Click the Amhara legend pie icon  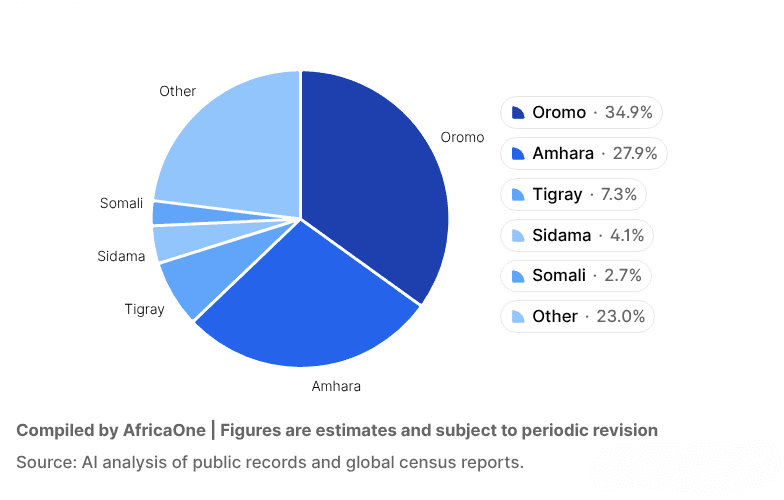point(518,154)
